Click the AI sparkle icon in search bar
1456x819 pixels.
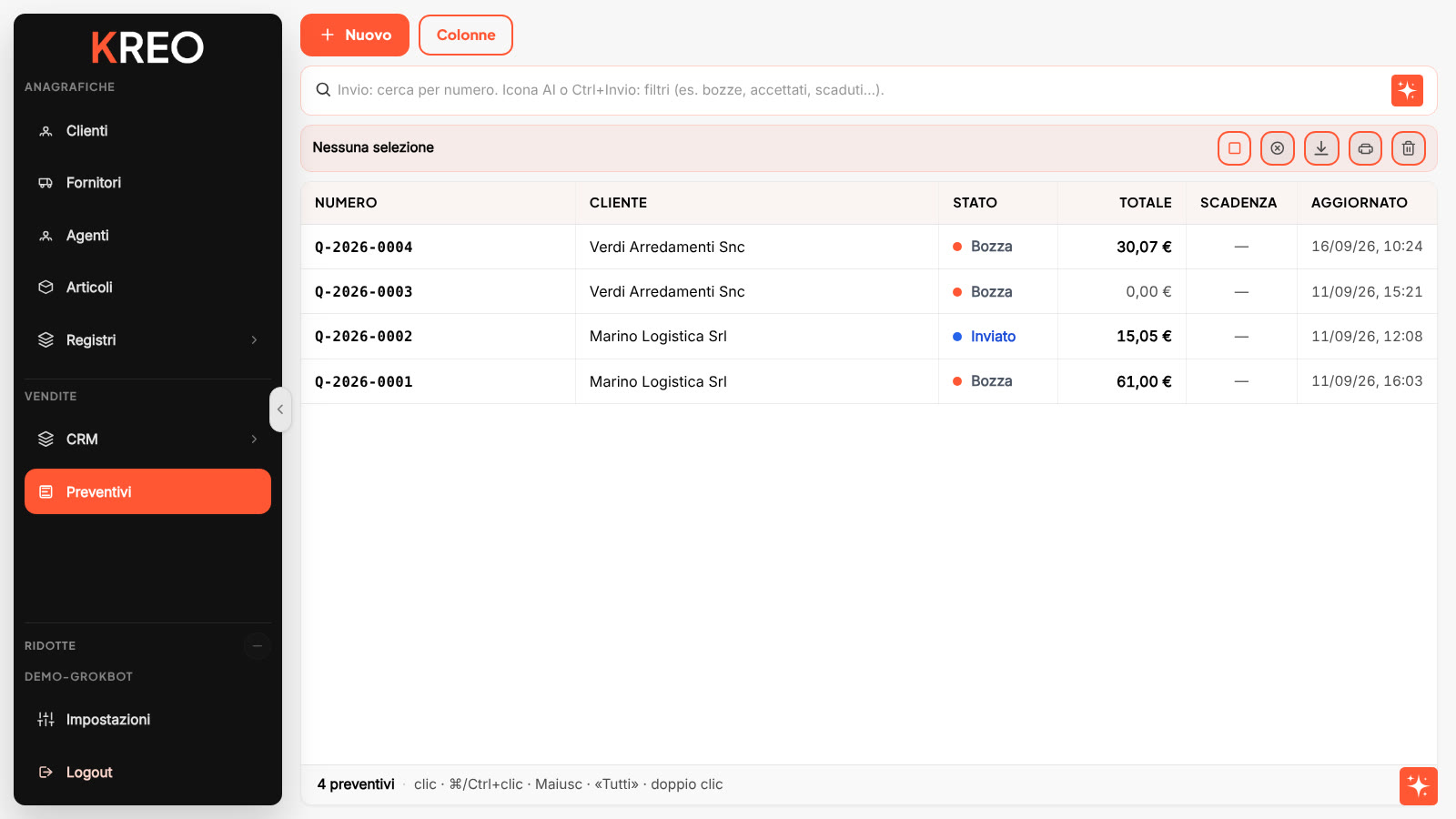tap(1407, 90)
